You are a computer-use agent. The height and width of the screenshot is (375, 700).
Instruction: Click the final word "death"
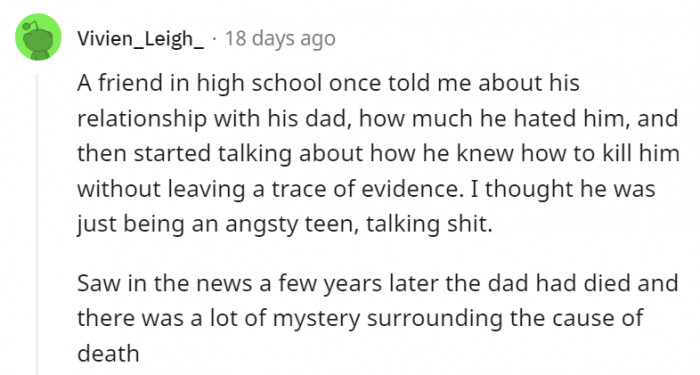[108, 354]
